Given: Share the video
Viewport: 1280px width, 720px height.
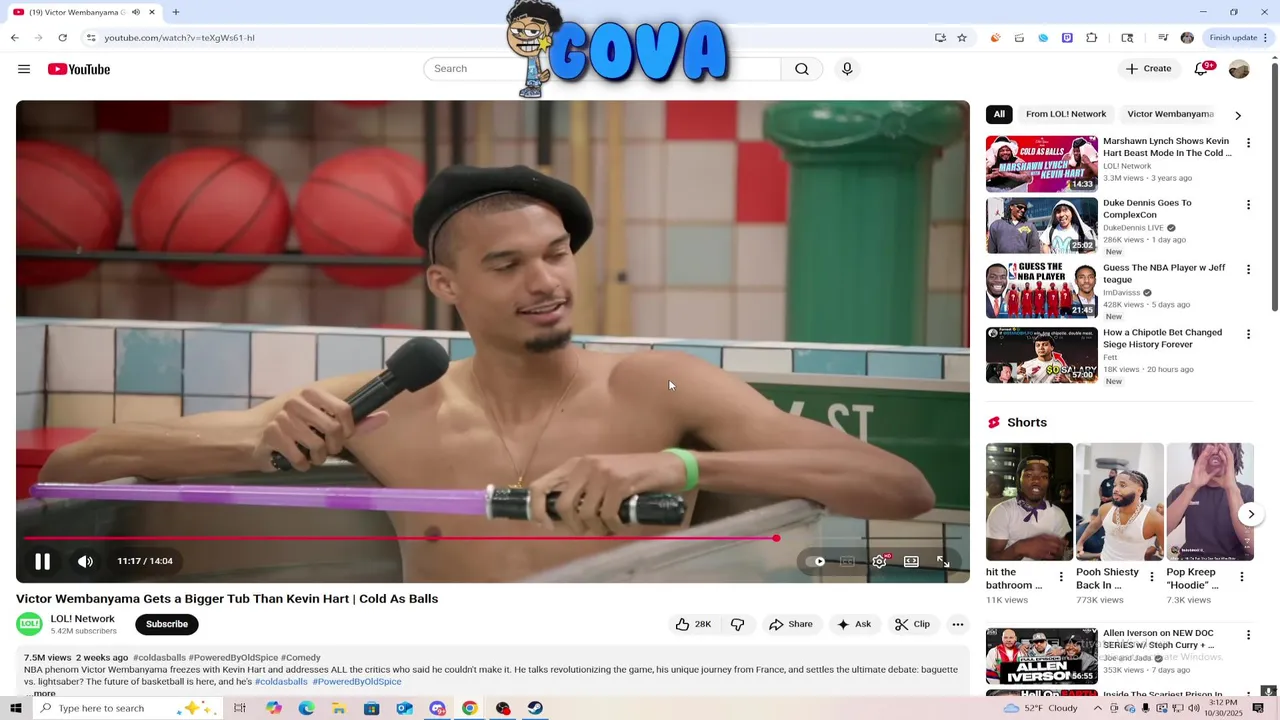Looking at the screenshot, I should 790,624.
